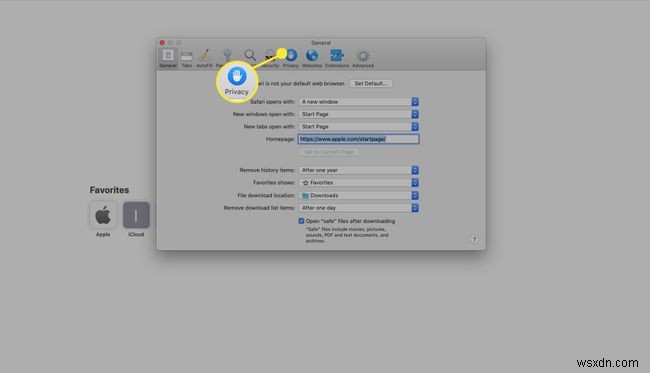Click the help question mark button
This screenshot has height=373, width=650.
coord(474,239)
